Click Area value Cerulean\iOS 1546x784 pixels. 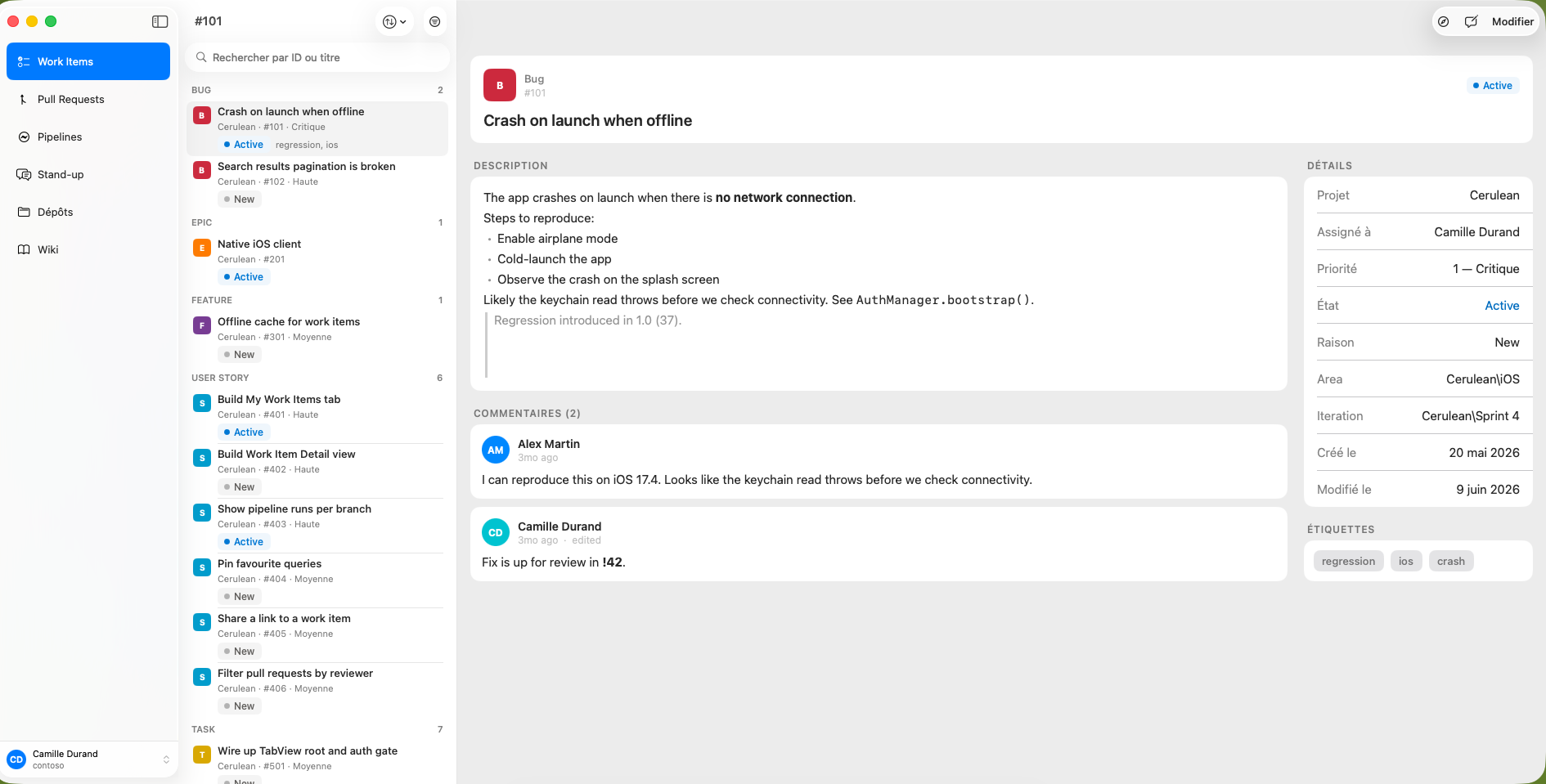point(1482,379)
